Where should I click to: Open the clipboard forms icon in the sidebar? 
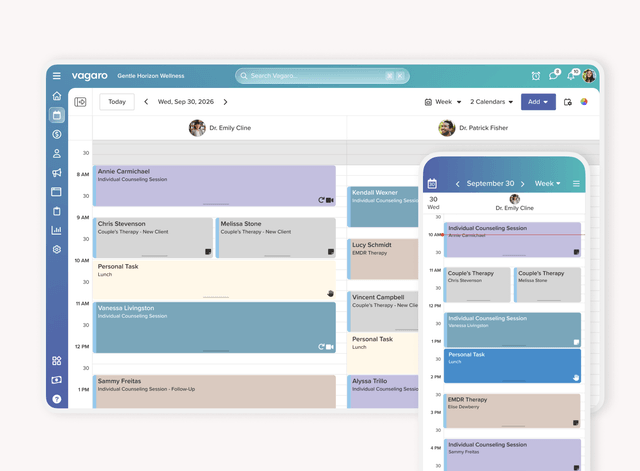coord(57,211)
